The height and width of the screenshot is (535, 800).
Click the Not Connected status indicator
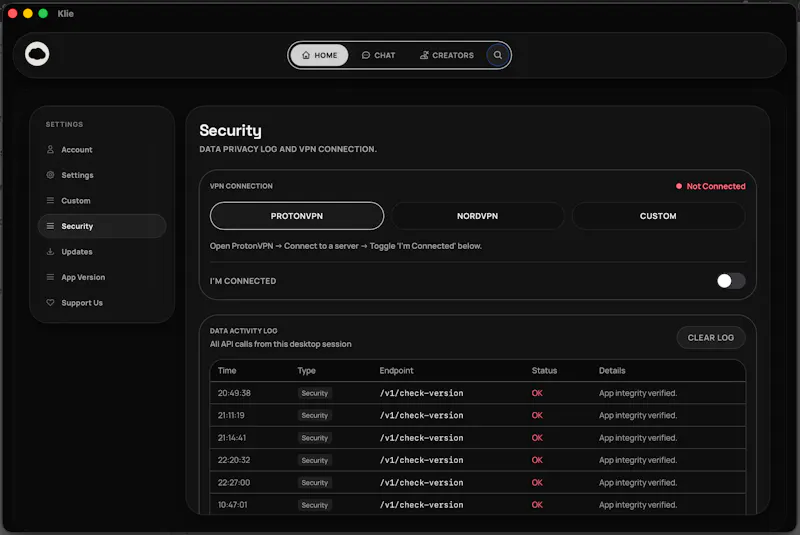710,186
